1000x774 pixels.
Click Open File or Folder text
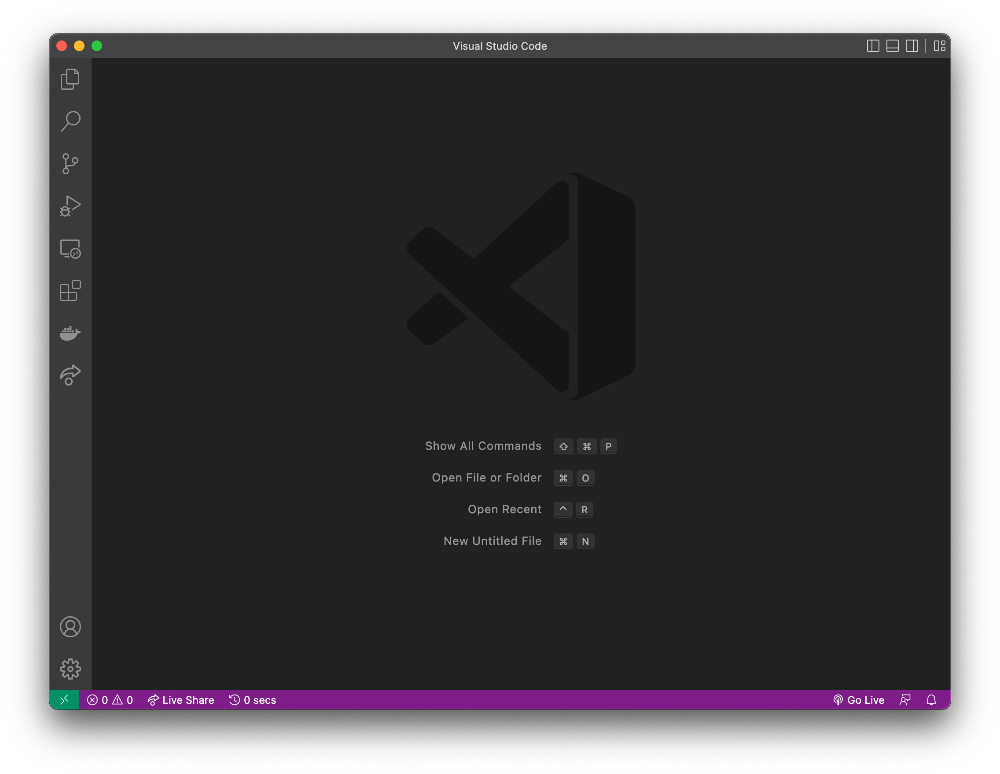pyautogui.click(x=487, y=478)
